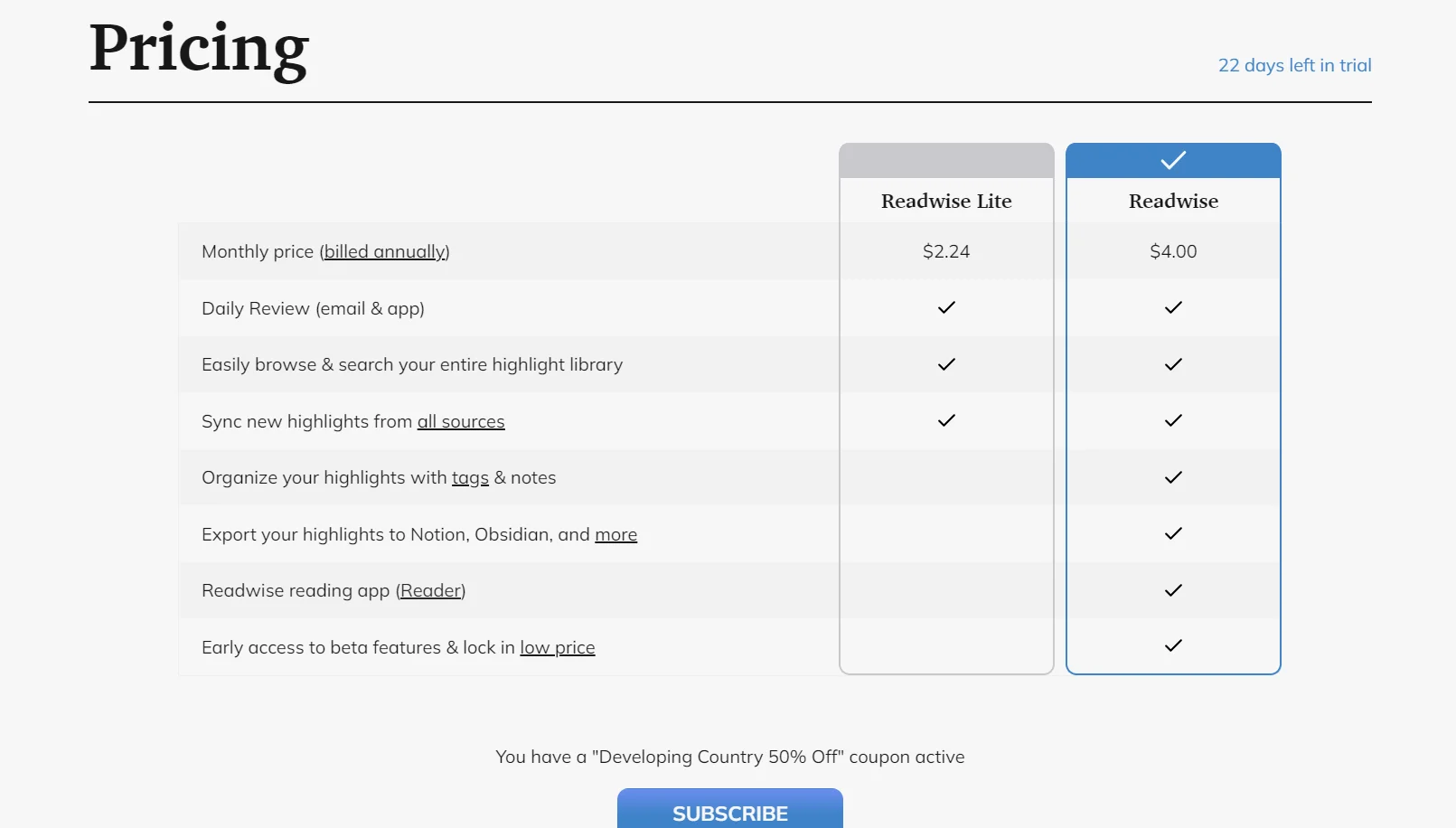Image resolution: width=1456 pixels, height=828 pixels.
Task: Click the "Pricing" page heading
Action: 199,49
